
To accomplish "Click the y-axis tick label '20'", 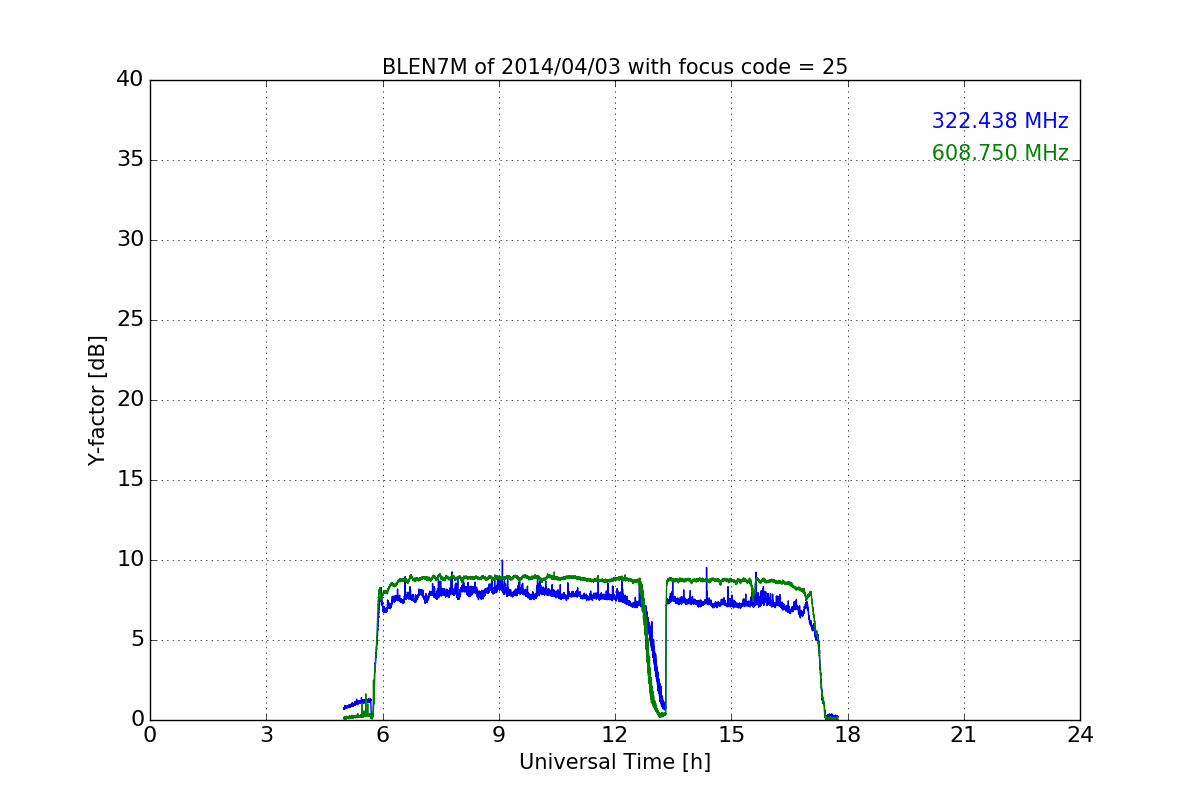I will [x=130, y=400].
